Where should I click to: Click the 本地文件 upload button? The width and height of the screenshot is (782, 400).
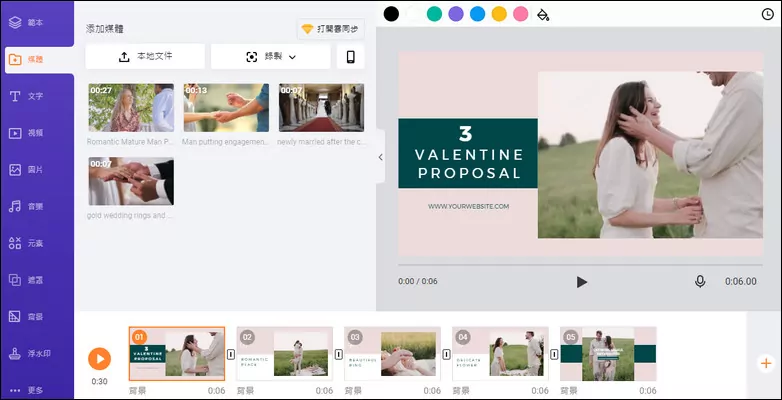click(145, 56)
